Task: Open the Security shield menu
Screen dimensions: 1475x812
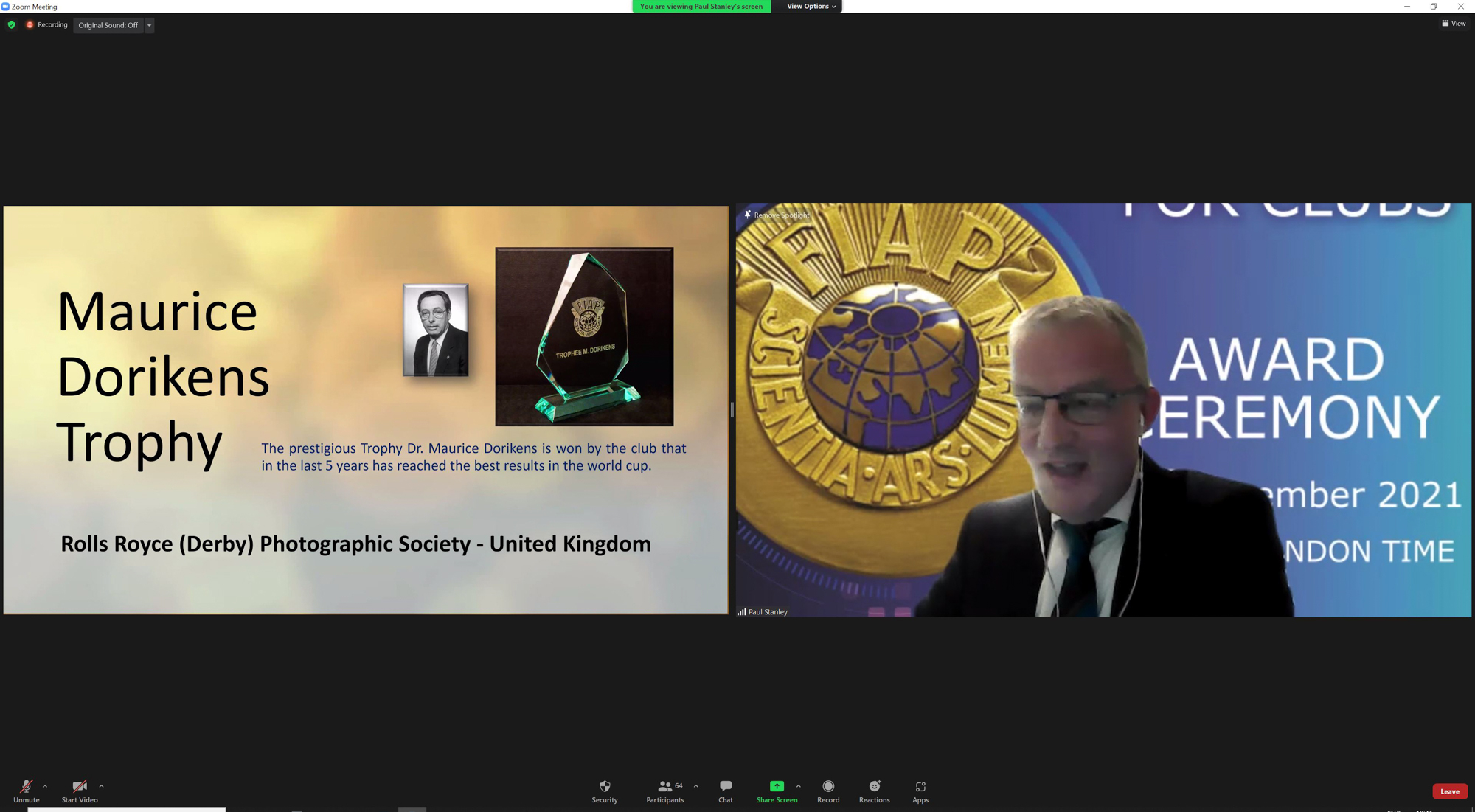Action: coord(605,791)
